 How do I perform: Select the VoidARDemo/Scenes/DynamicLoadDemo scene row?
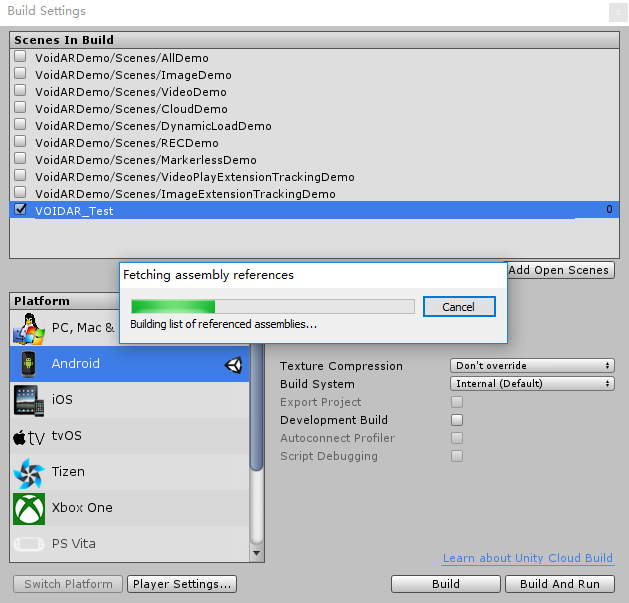click(x=314, y=126)
